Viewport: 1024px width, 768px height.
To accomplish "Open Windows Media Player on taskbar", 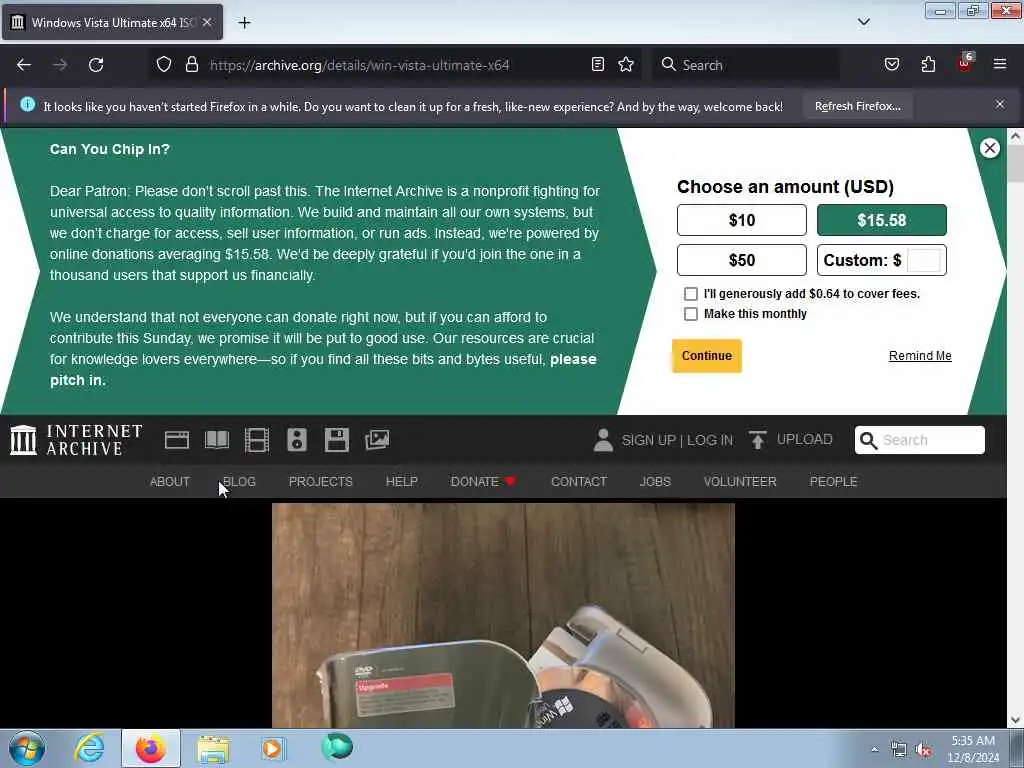I will point(273,748).
